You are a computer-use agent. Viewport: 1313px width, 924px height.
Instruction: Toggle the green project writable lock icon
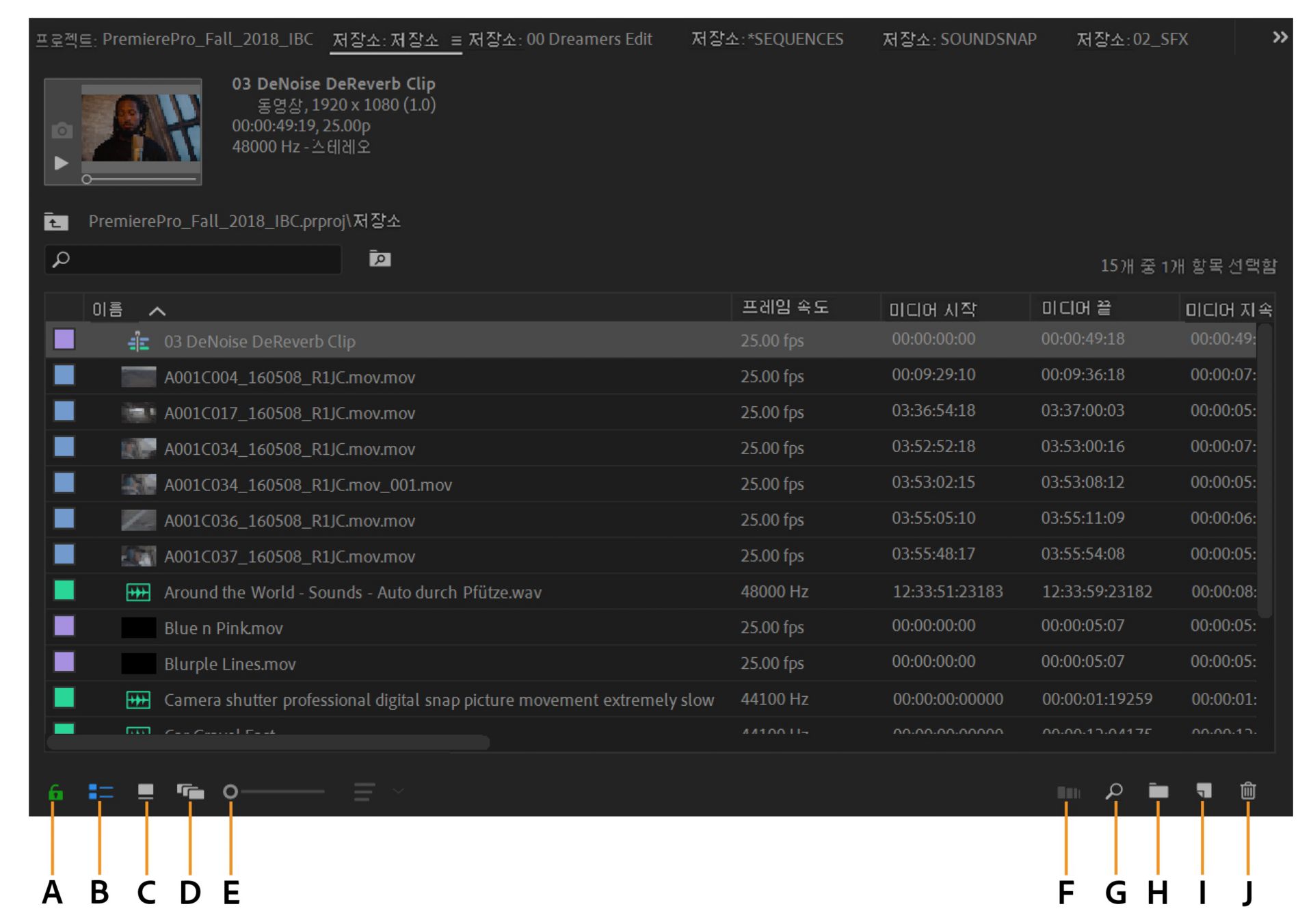55,792
